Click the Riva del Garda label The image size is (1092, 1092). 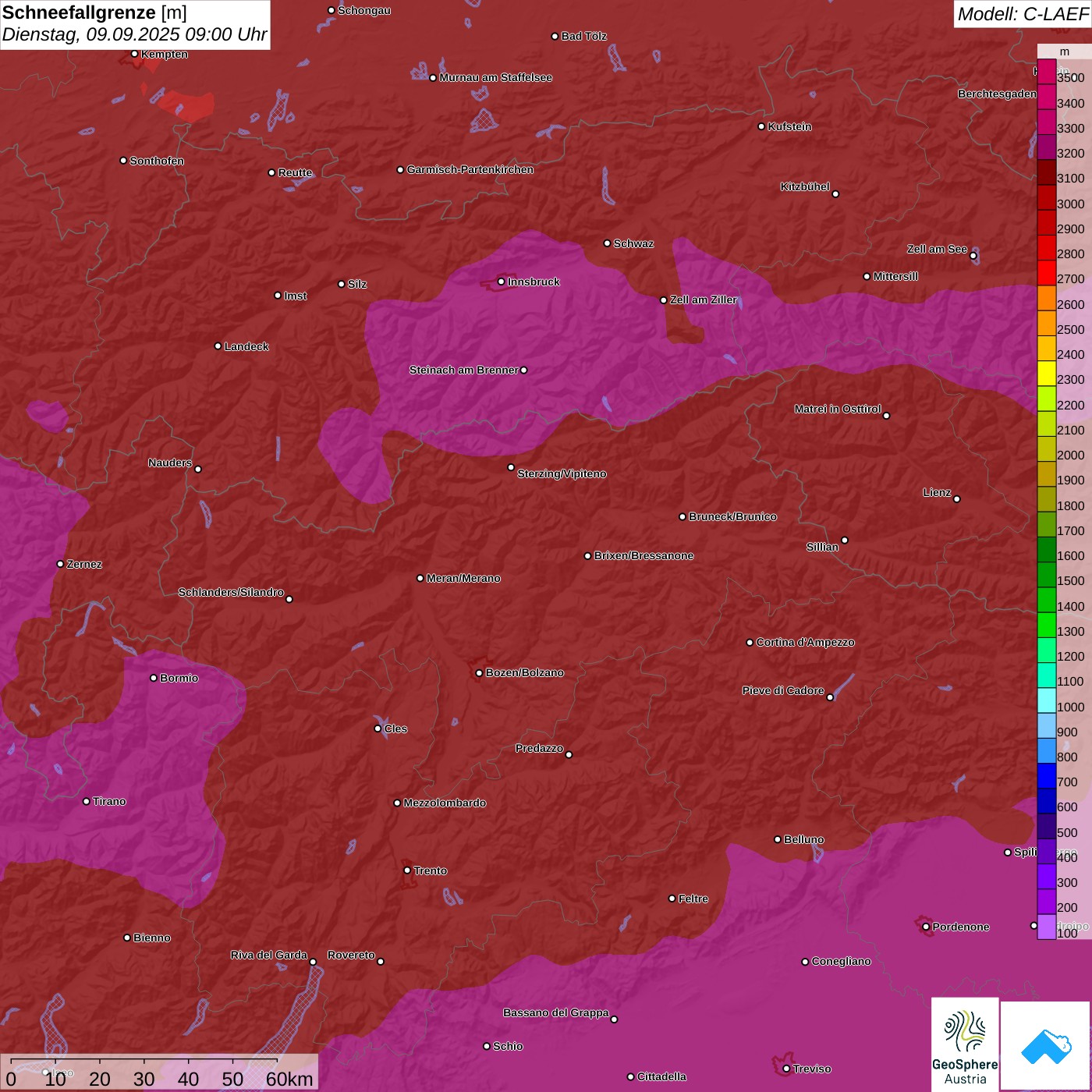point(269,955)
